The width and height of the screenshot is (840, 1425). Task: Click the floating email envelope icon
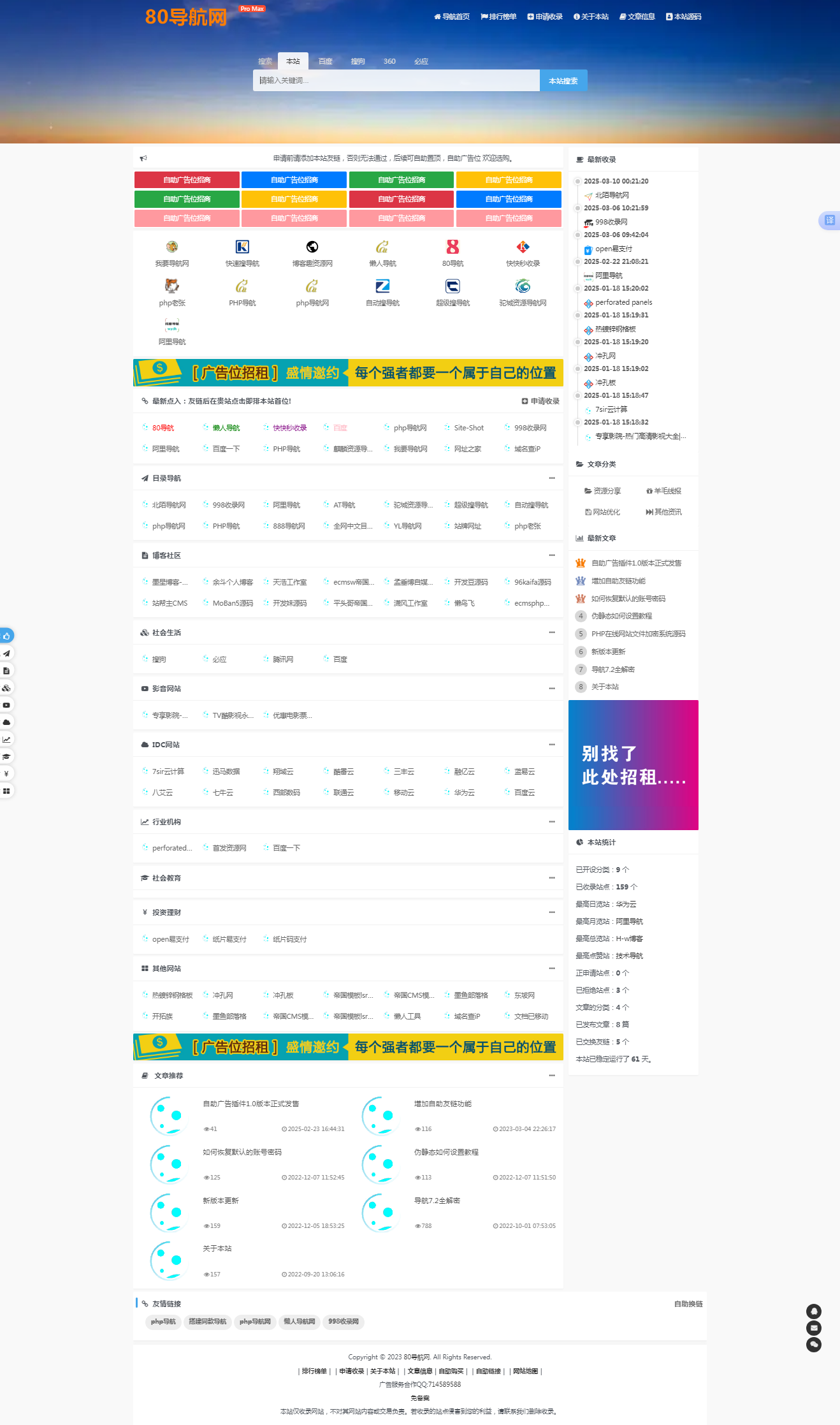[x=814, y=1327]
